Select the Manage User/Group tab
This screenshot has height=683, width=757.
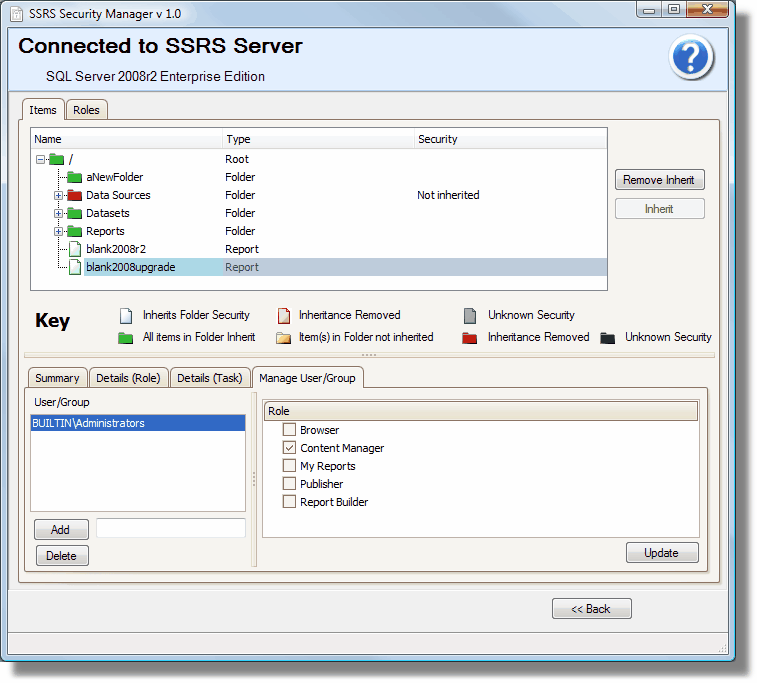pos(308,378)
